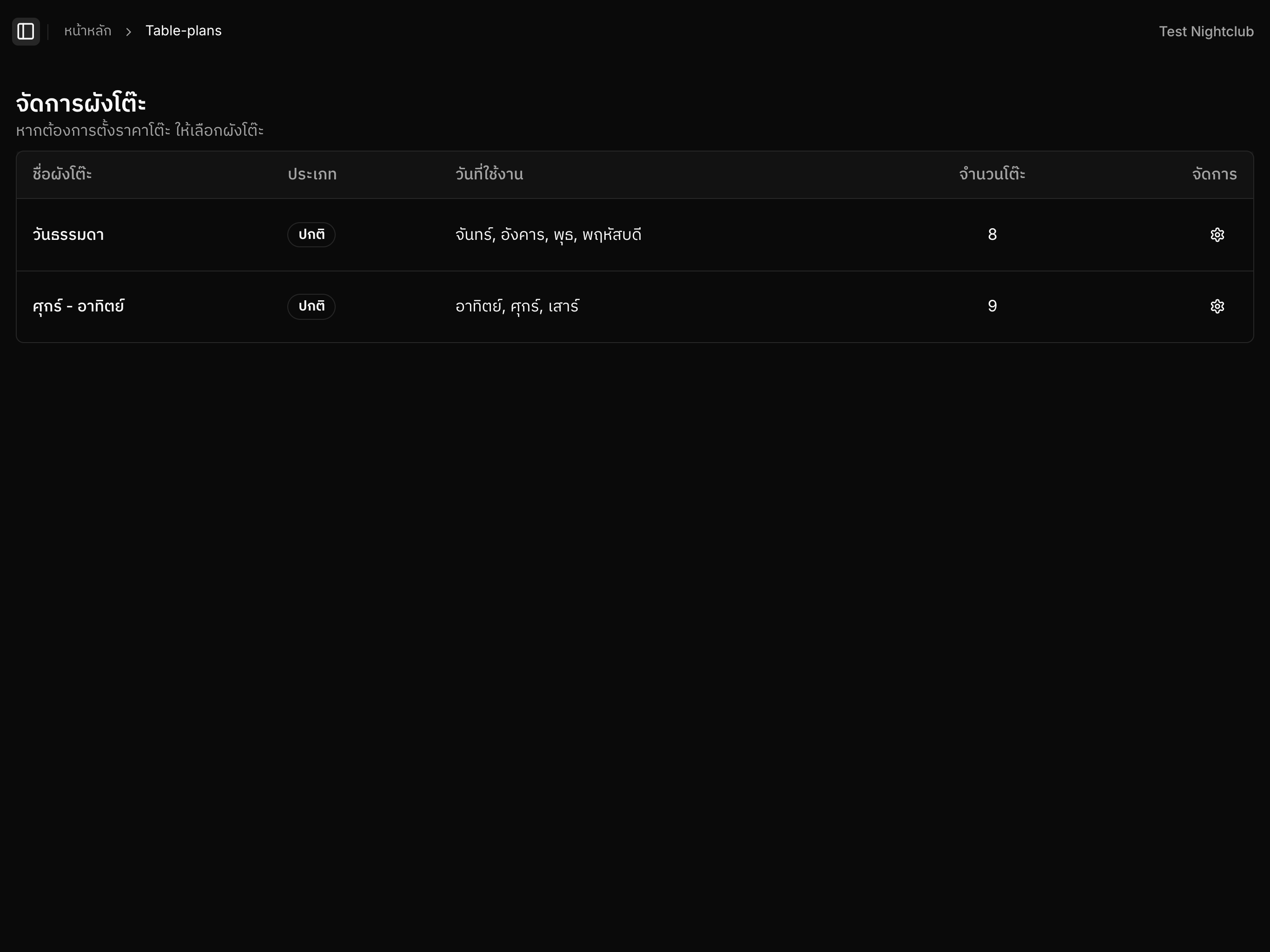This screenshot has width=1270, height=952.
Task: Click days cell อาทิตย์, ศุกร์, เสาร์
Action: pos(517,307)
